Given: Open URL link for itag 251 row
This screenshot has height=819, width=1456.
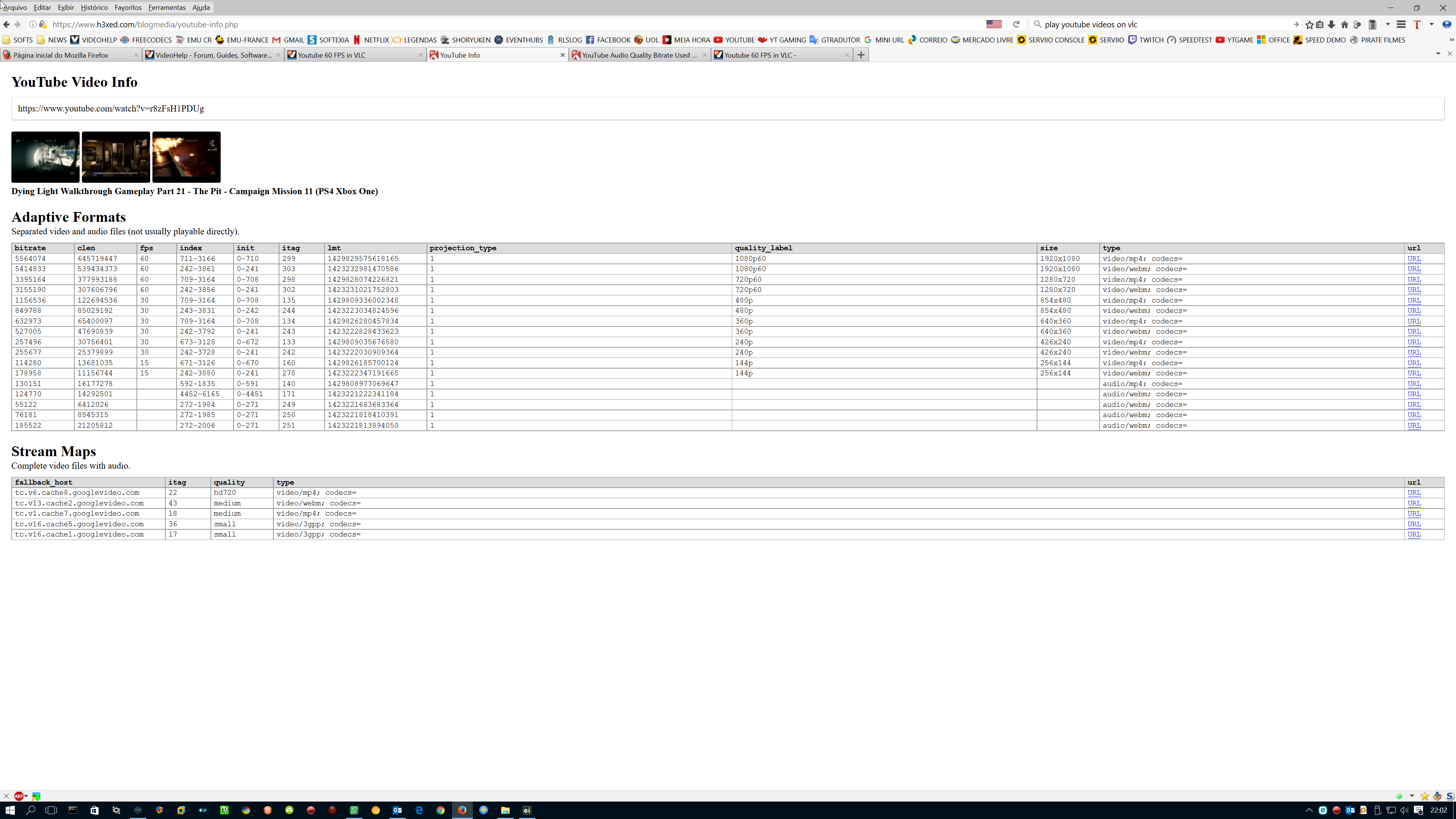Looking at the screenshot, I should coord(1414,425).
